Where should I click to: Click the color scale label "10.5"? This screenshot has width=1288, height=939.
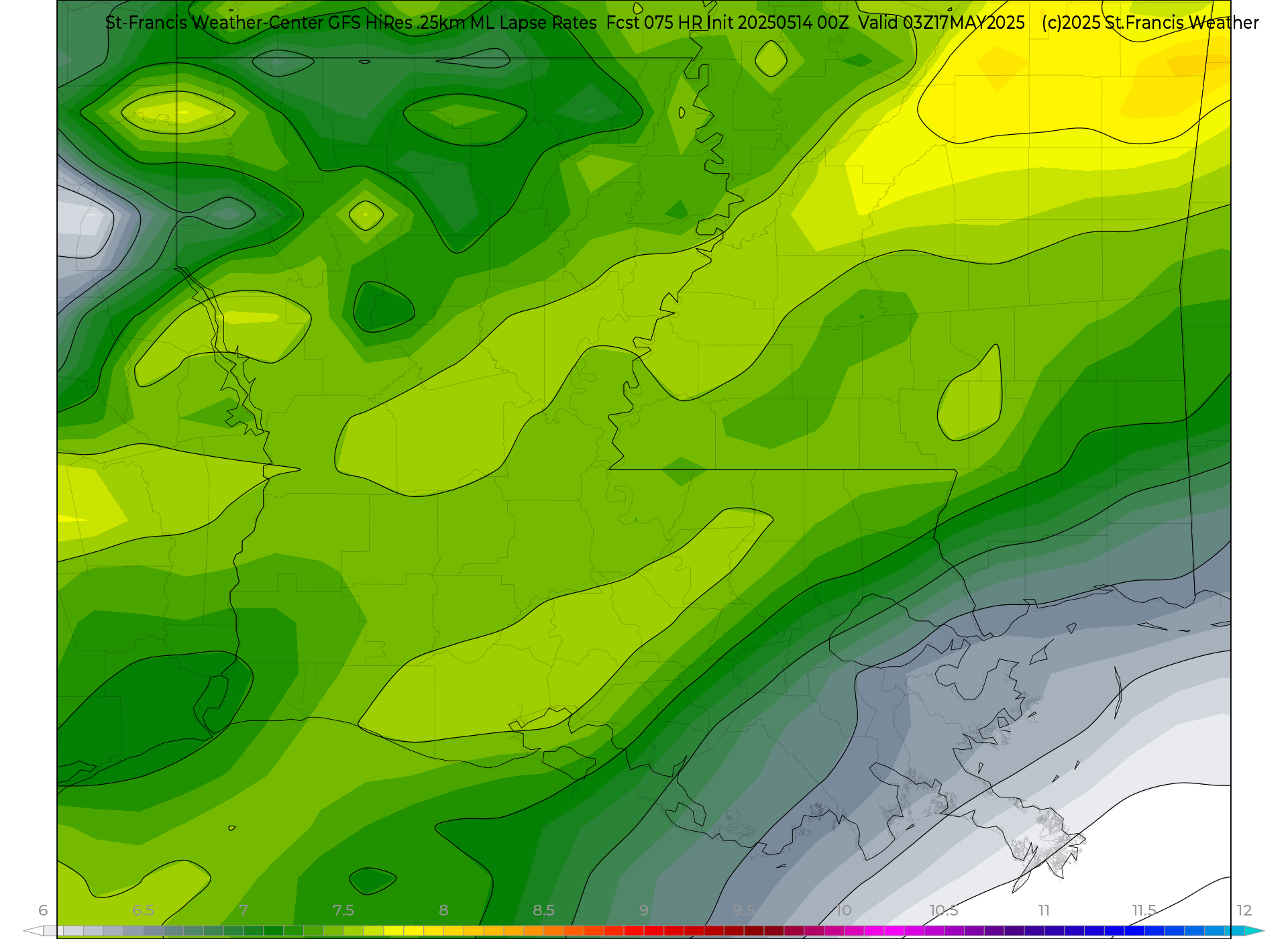tap(943, 910)
